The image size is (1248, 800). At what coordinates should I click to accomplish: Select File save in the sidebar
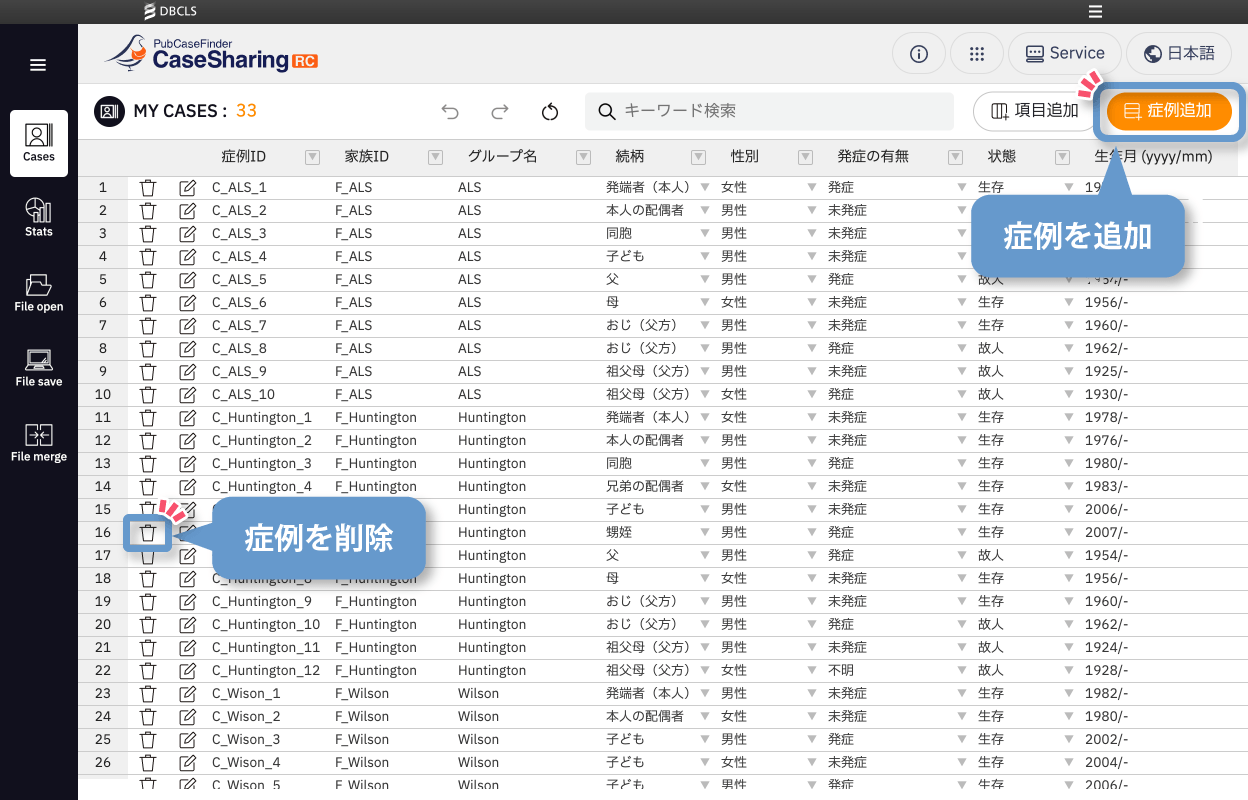[39, 367]
